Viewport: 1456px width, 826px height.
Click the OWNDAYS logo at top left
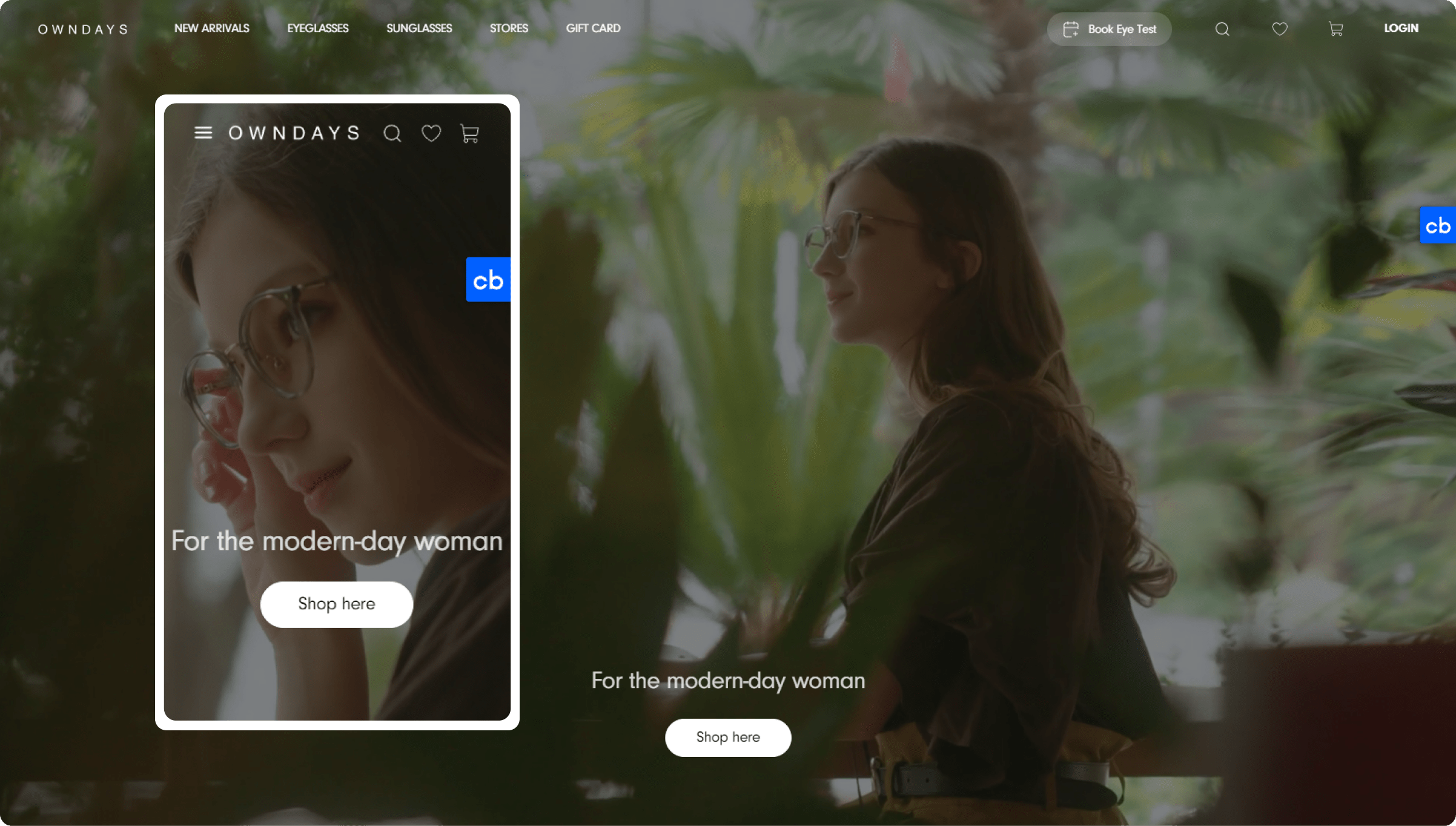tap(83, 29)
